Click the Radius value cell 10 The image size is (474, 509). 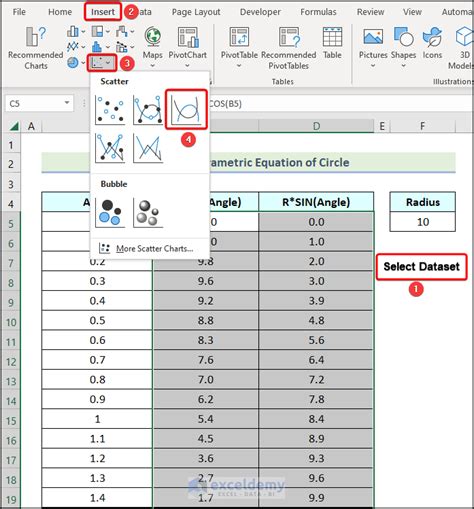click(x=423, y=222)
